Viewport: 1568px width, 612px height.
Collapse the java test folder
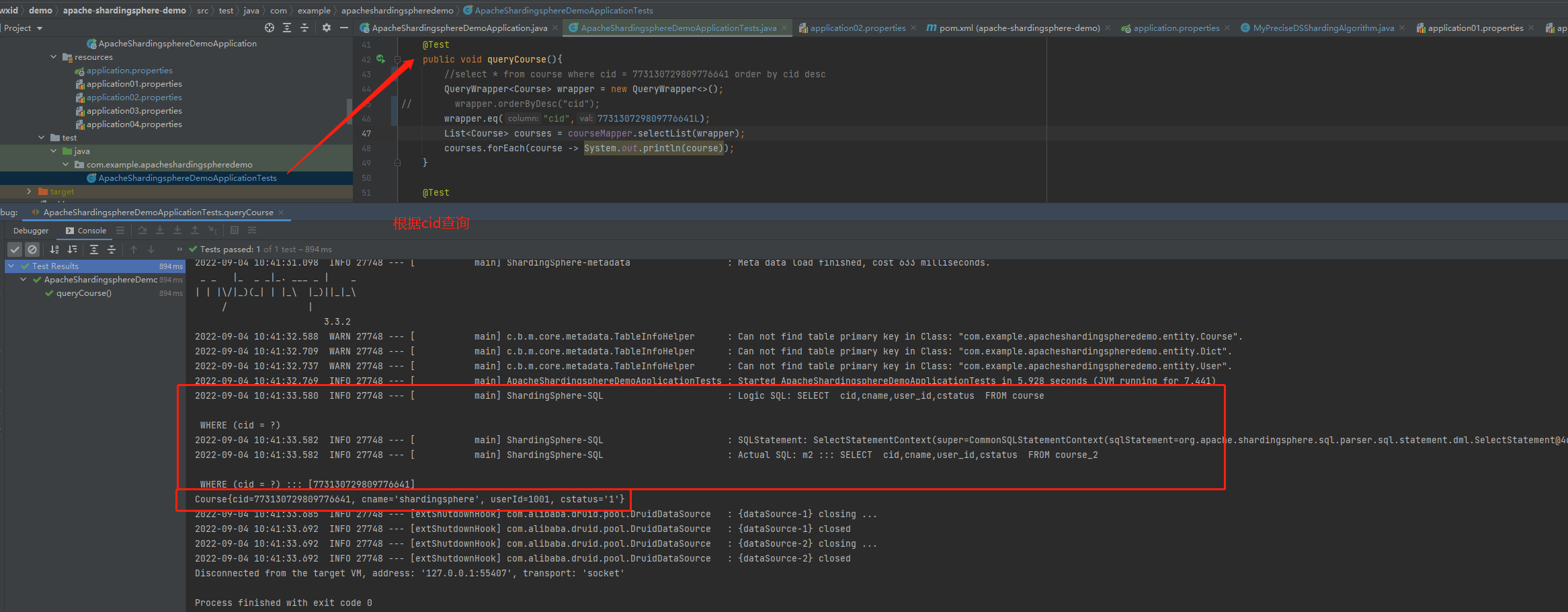54,151
